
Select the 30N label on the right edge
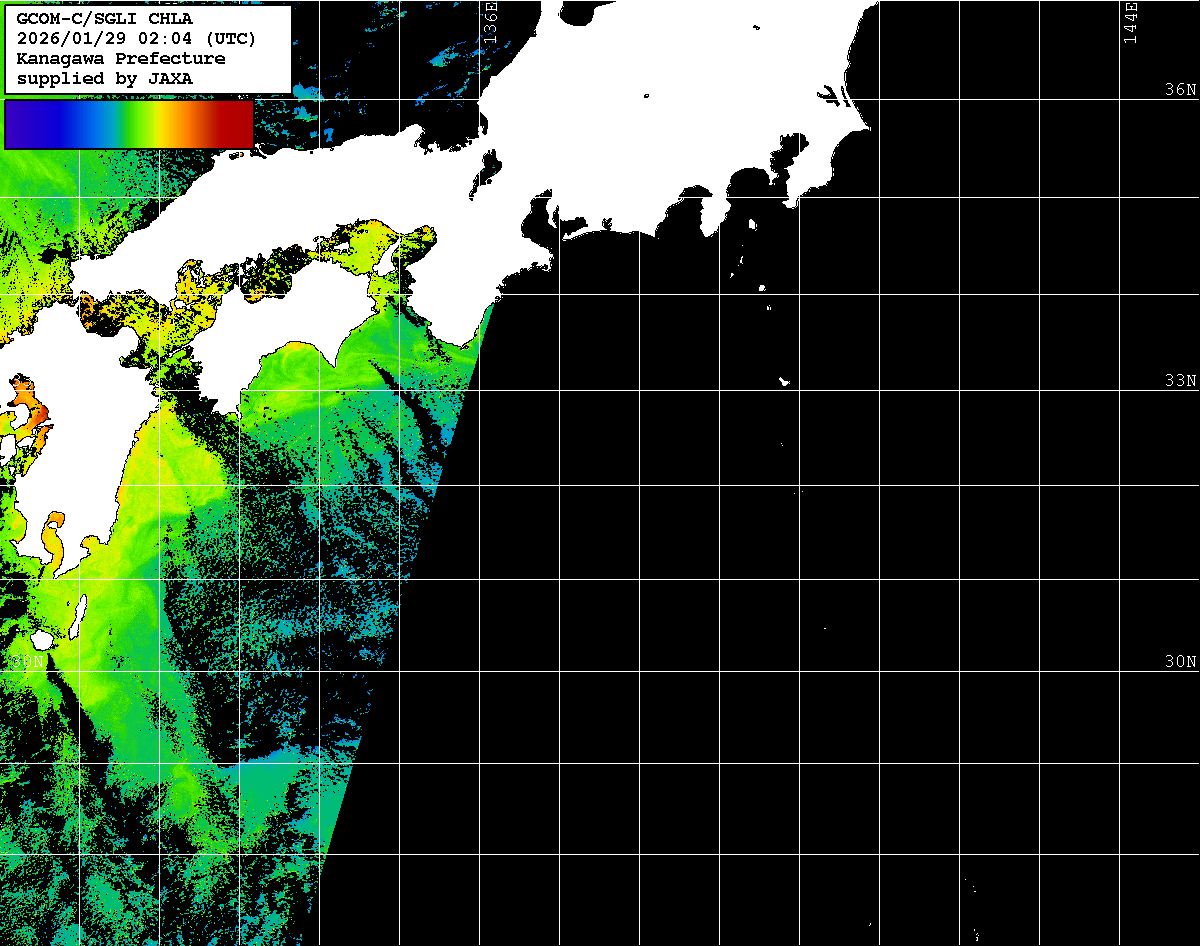(1179, 662)
